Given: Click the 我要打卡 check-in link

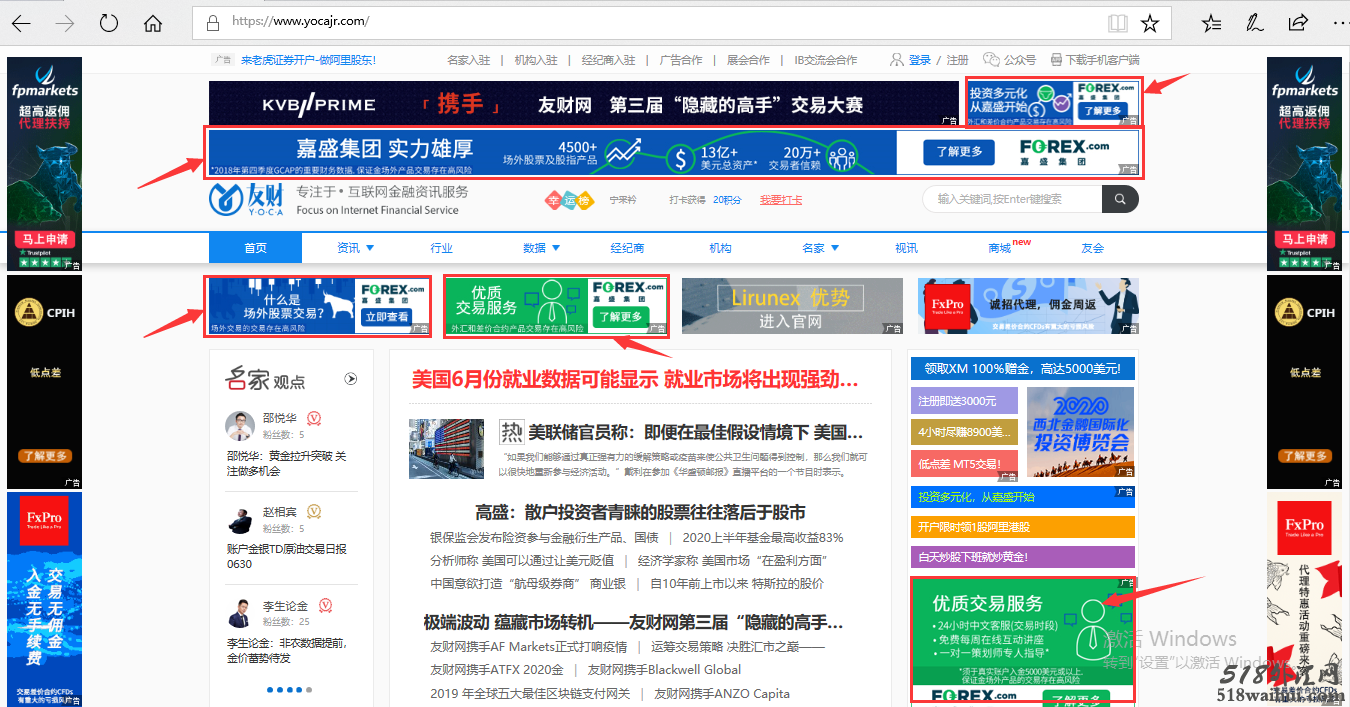Looking at the screenshot, I should [x=780, y=200].
